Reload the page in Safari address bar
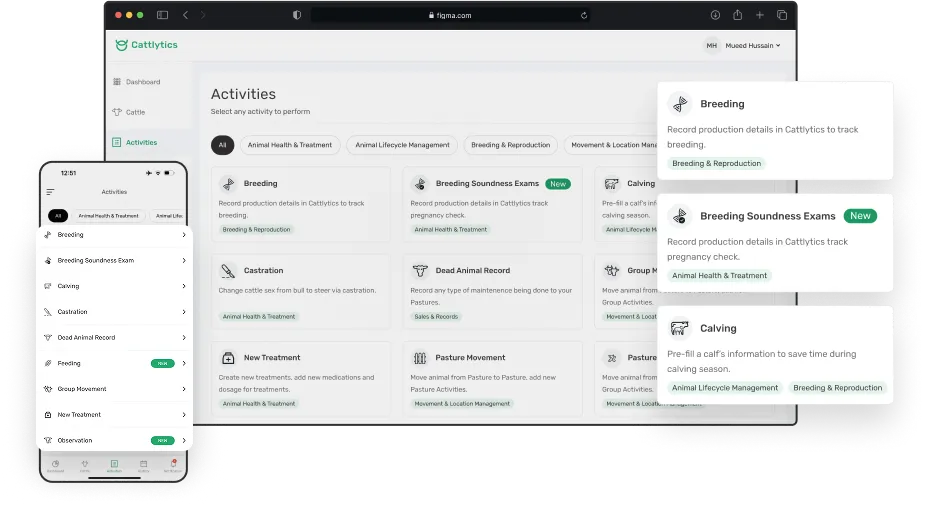The height and width of the screenshot is (508, 930). click(x=584, y=15)
